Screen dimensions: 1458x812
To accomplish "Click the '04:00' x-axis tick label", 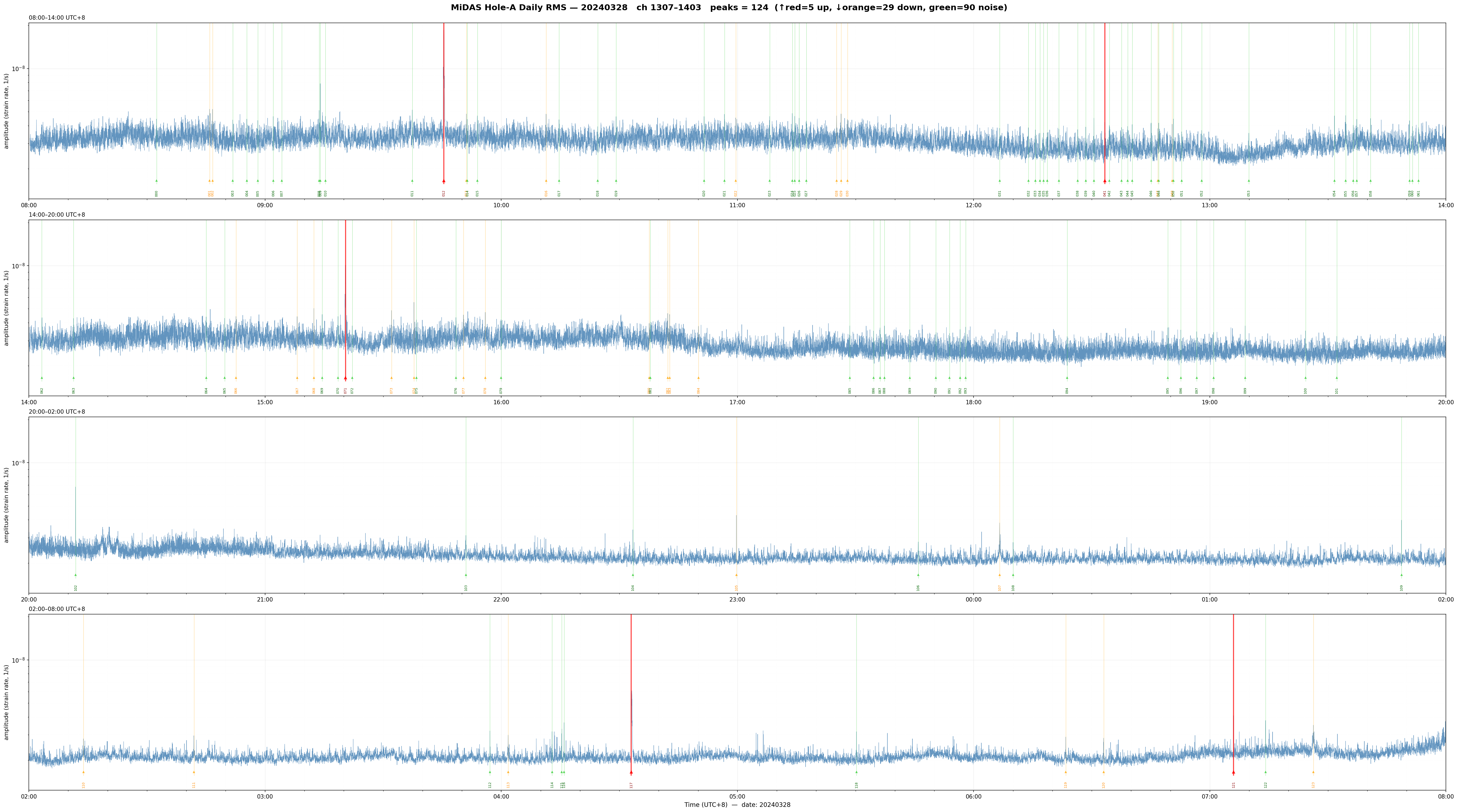I will 501,796.
